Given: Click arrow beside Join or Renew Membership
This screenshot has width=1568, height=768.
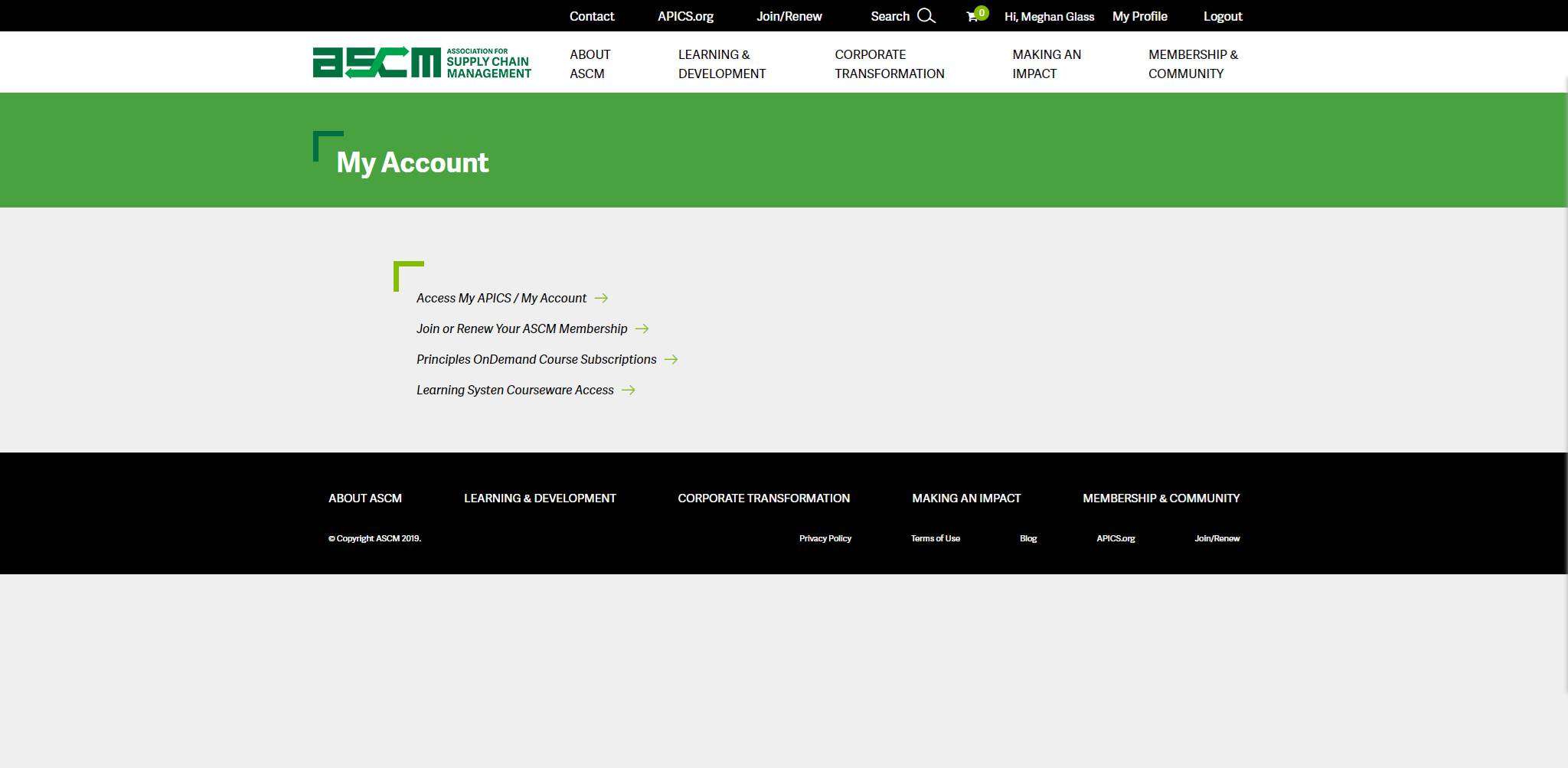Looking at the screenshot, I should point(642,328).
